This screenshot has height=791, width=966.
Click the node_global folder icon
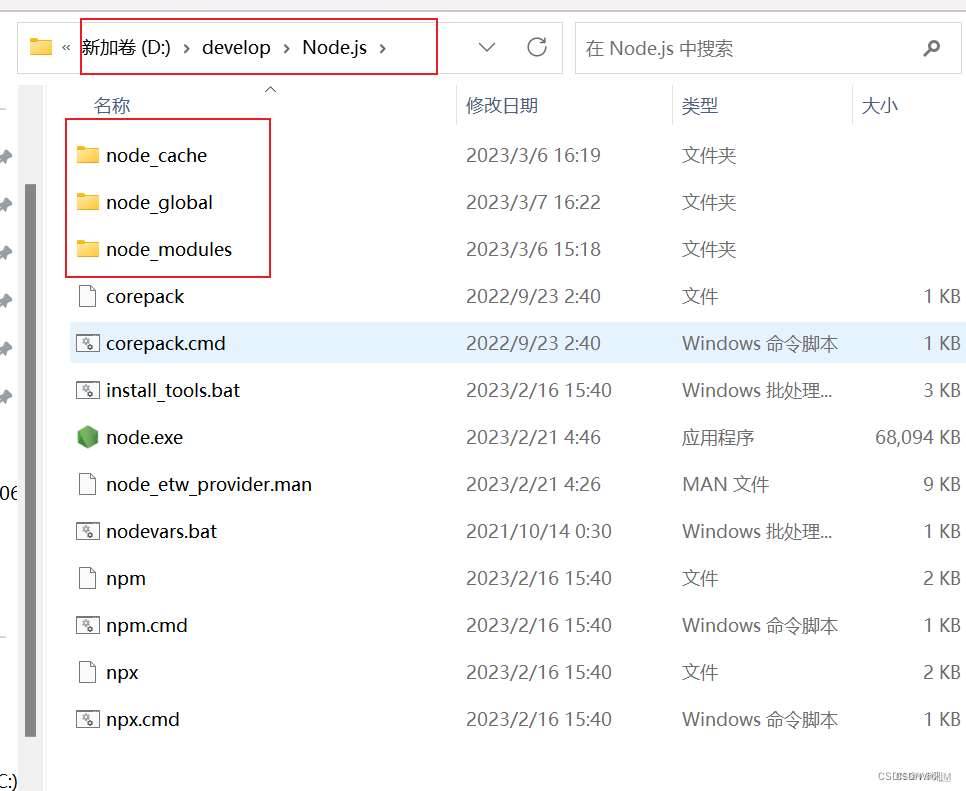pos(87,201)
